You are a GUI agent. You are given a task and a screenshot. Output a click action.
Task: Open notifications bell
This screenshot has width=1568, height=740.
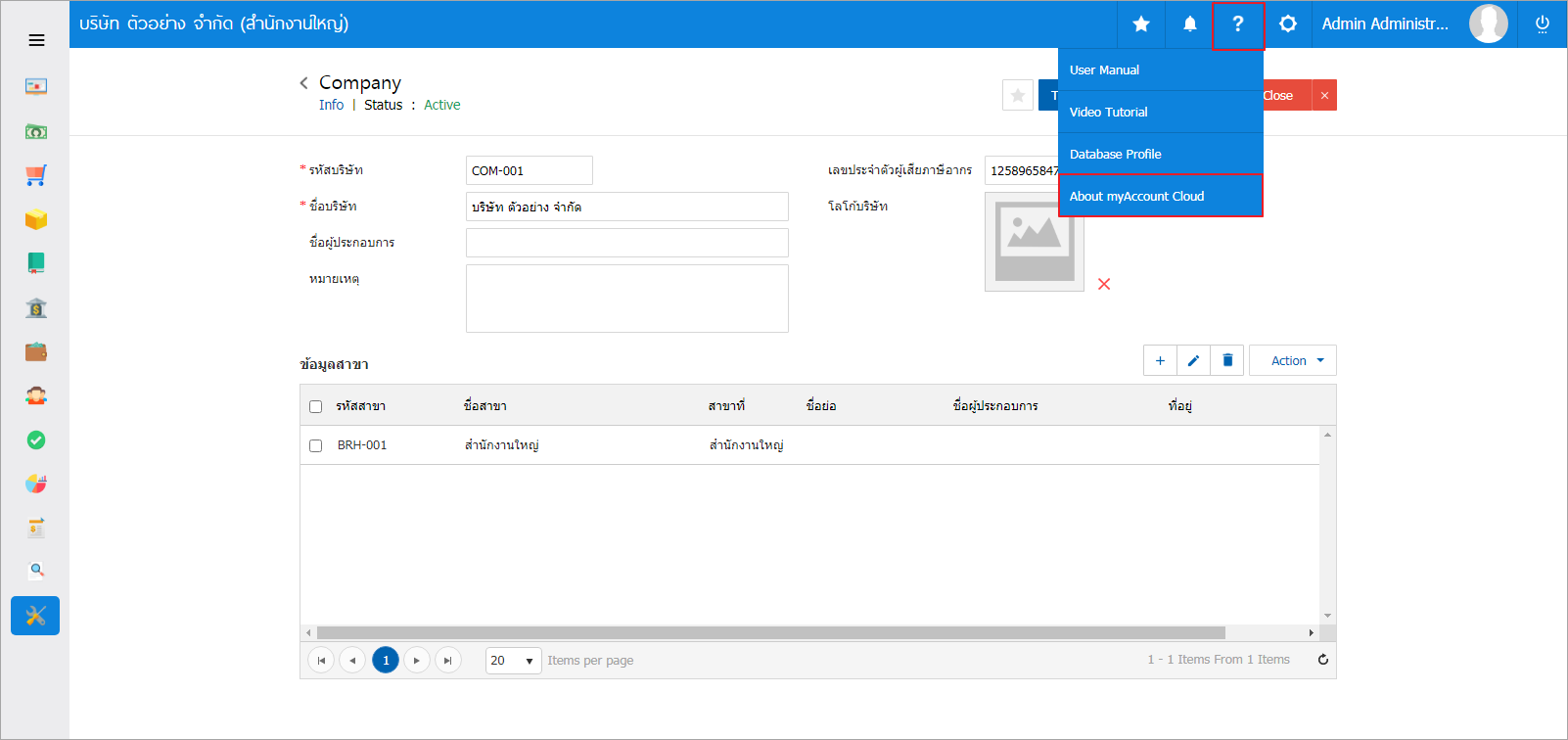(x=1190, y=23)
